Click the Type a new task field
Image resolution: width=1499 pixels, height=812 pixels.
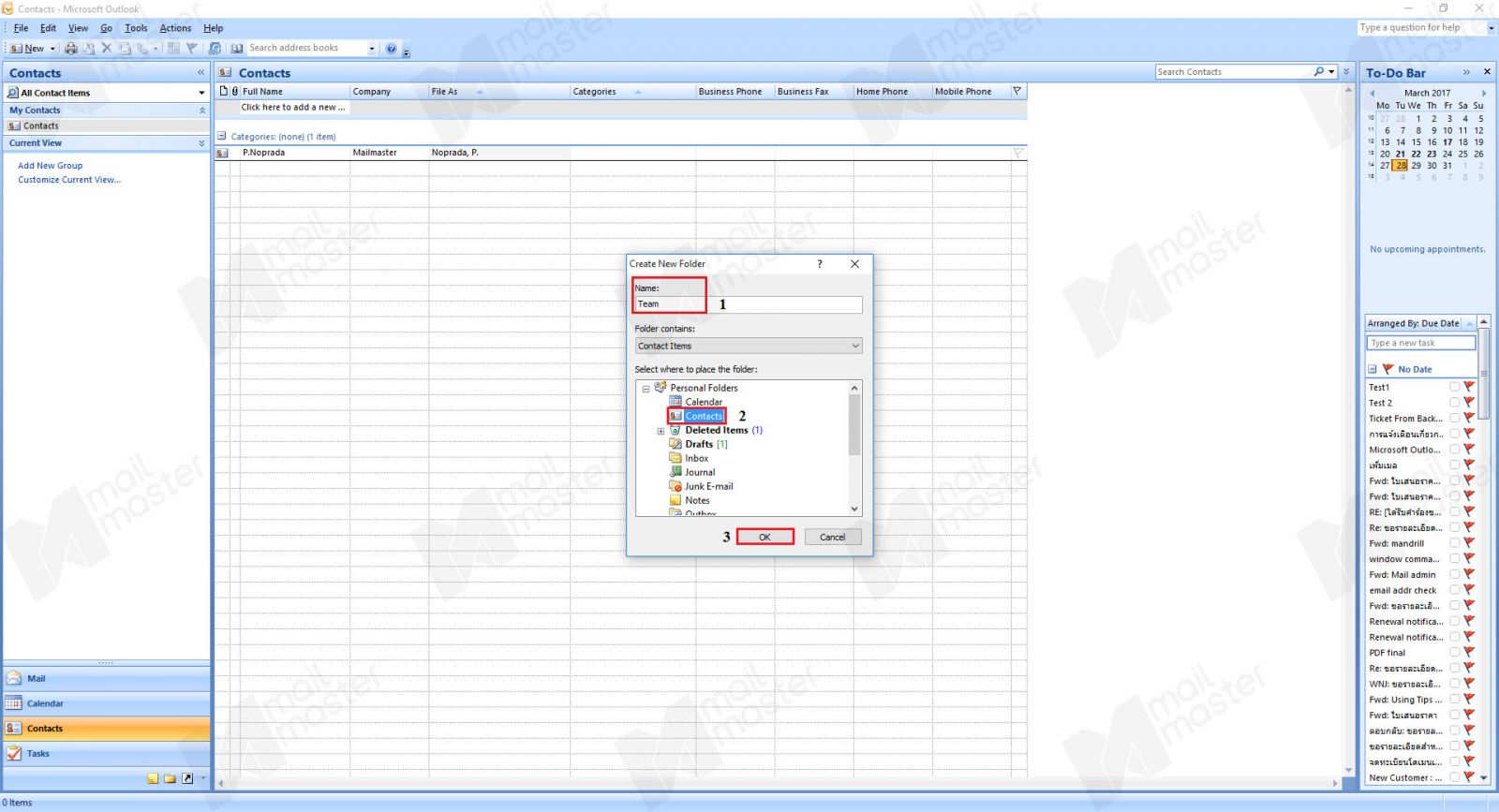(x=1420, y=343)
